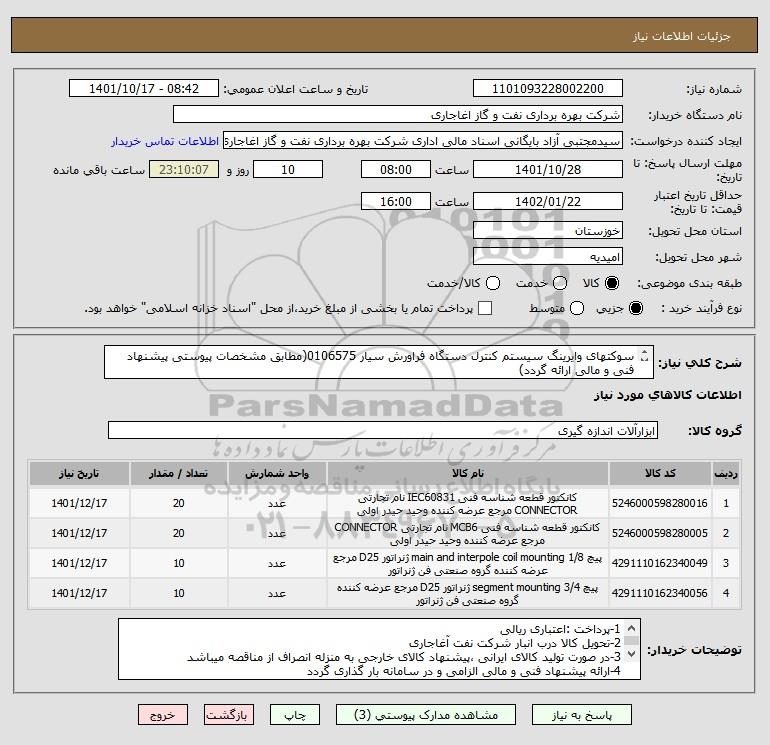770x745 pixels.
Task: Click the segment mounting 3/4 item name
Action: click(468, 594)
